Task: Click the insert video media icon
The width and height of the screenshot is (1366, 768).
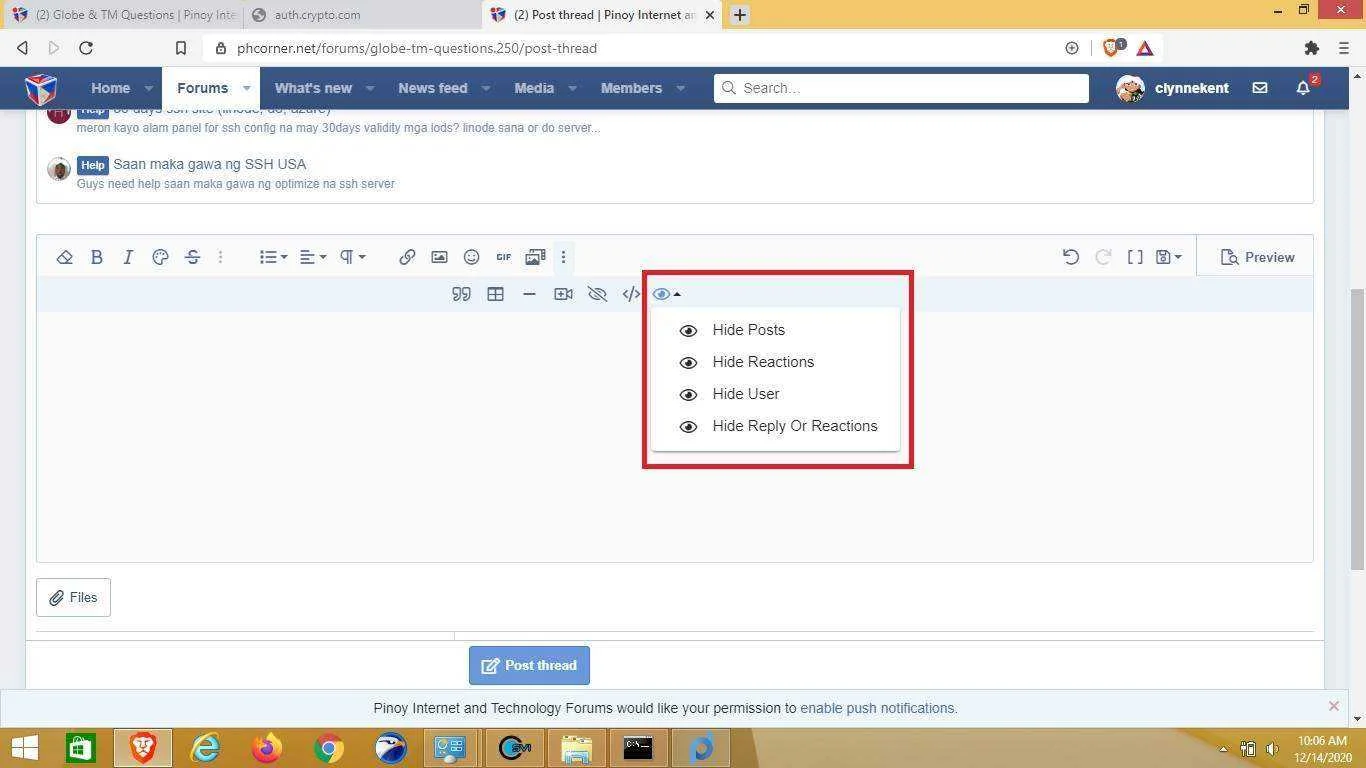Action: click(x=563, y=294)
